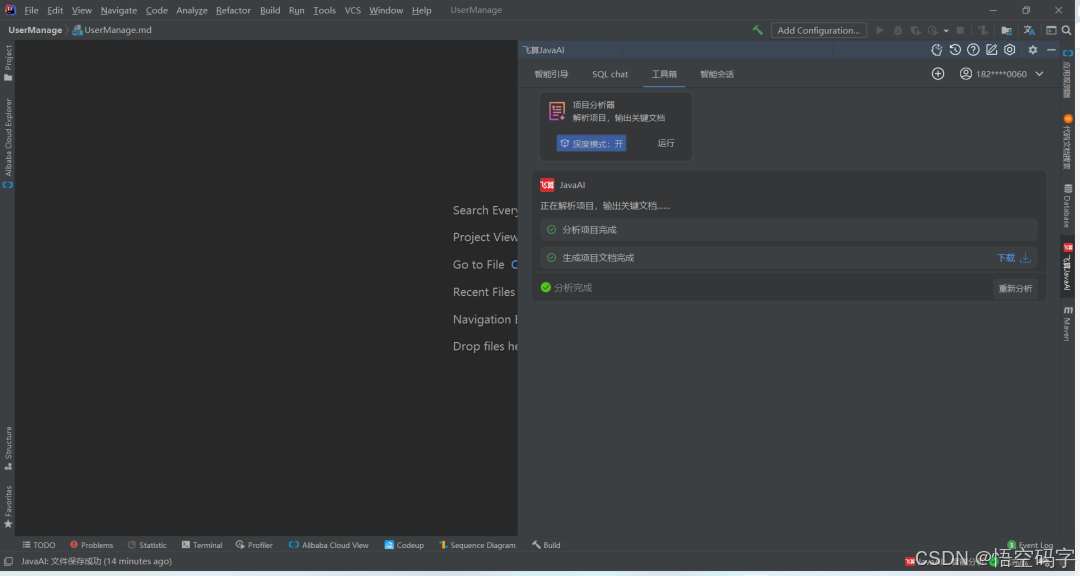Open the Project Structure folder icon
This screenshot has height=576, width=1080.
[1006, 30]
